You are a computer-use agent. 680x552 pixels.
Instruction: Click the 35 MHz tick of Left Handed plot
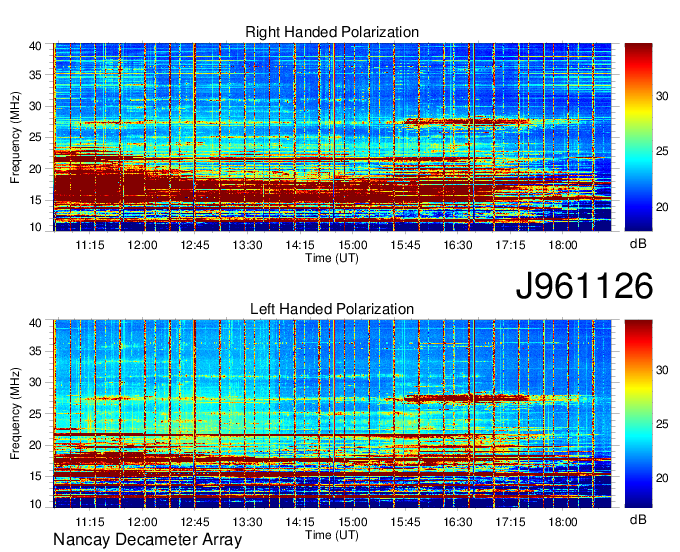click(35, 351)
